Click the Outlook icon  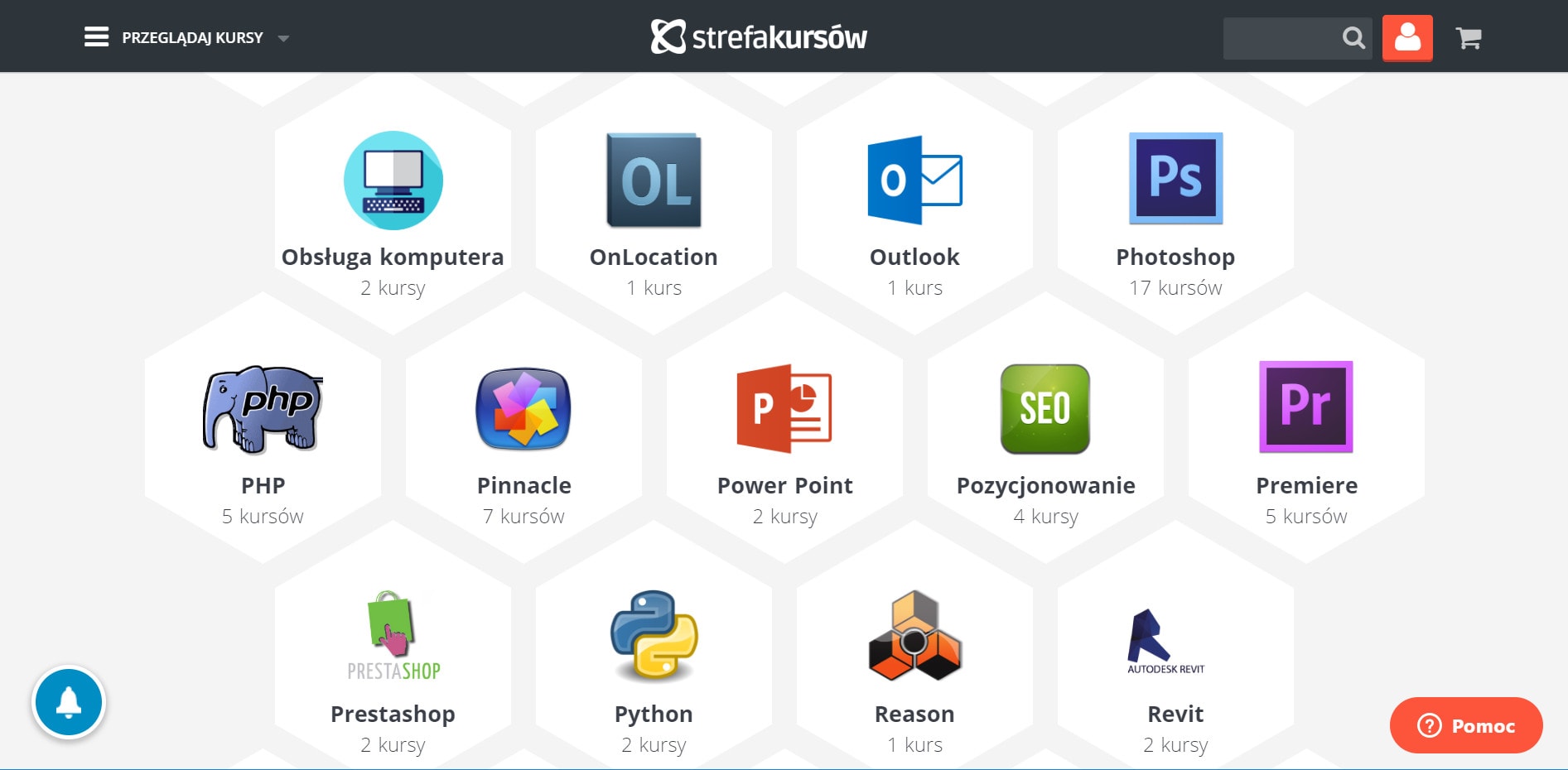coord(914,180)
